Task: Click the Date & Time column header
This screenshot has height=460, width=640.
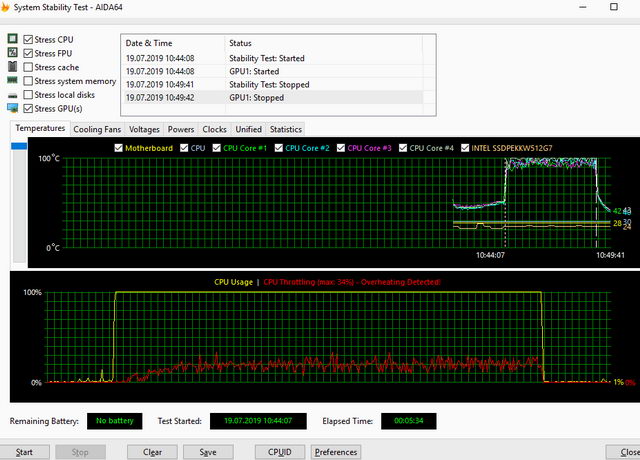Action: click(x=173, y=43)
